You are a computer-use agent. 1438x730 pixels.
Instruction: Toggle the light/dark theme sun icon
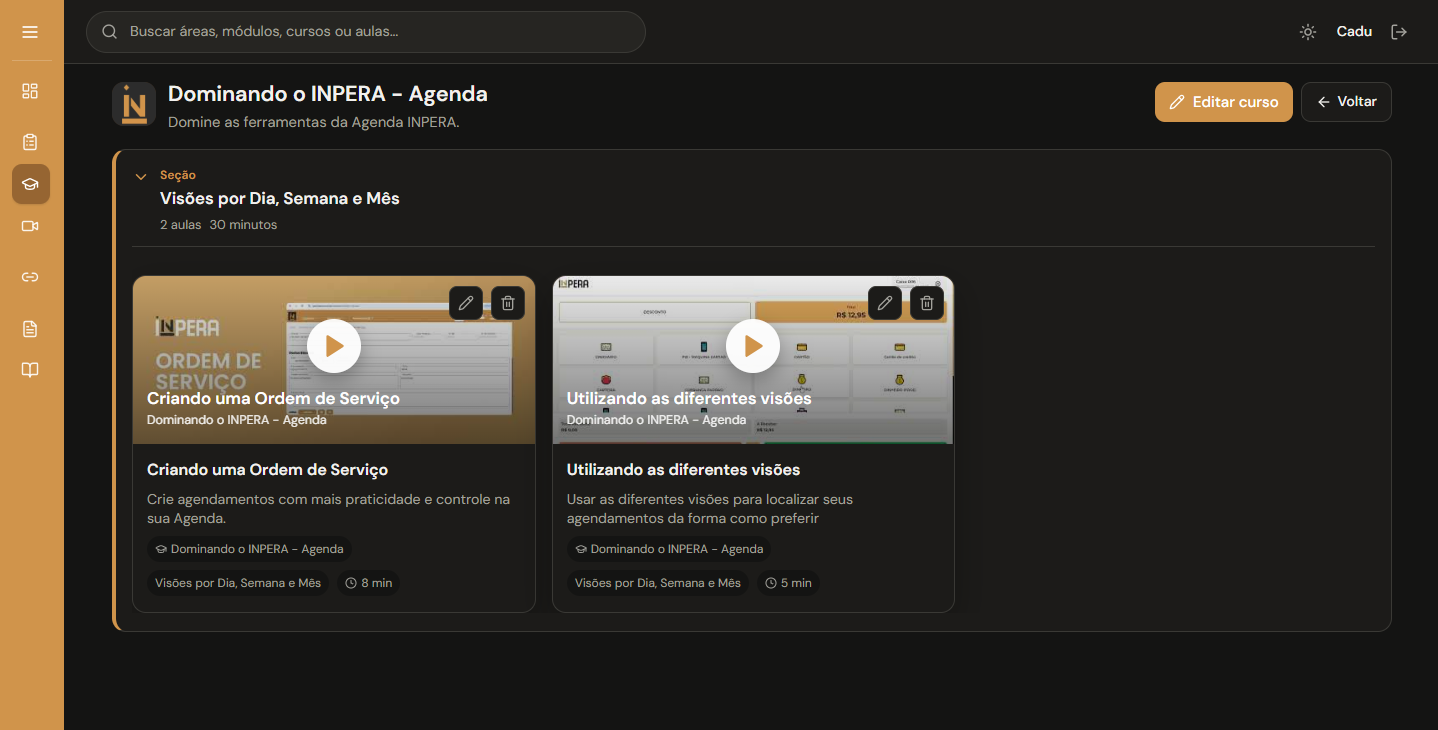[1308, 32]
